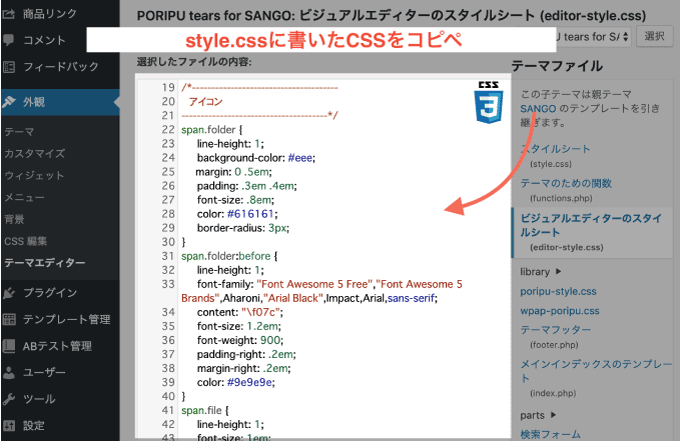Click the プラグイン plug icon

[8, 293]
